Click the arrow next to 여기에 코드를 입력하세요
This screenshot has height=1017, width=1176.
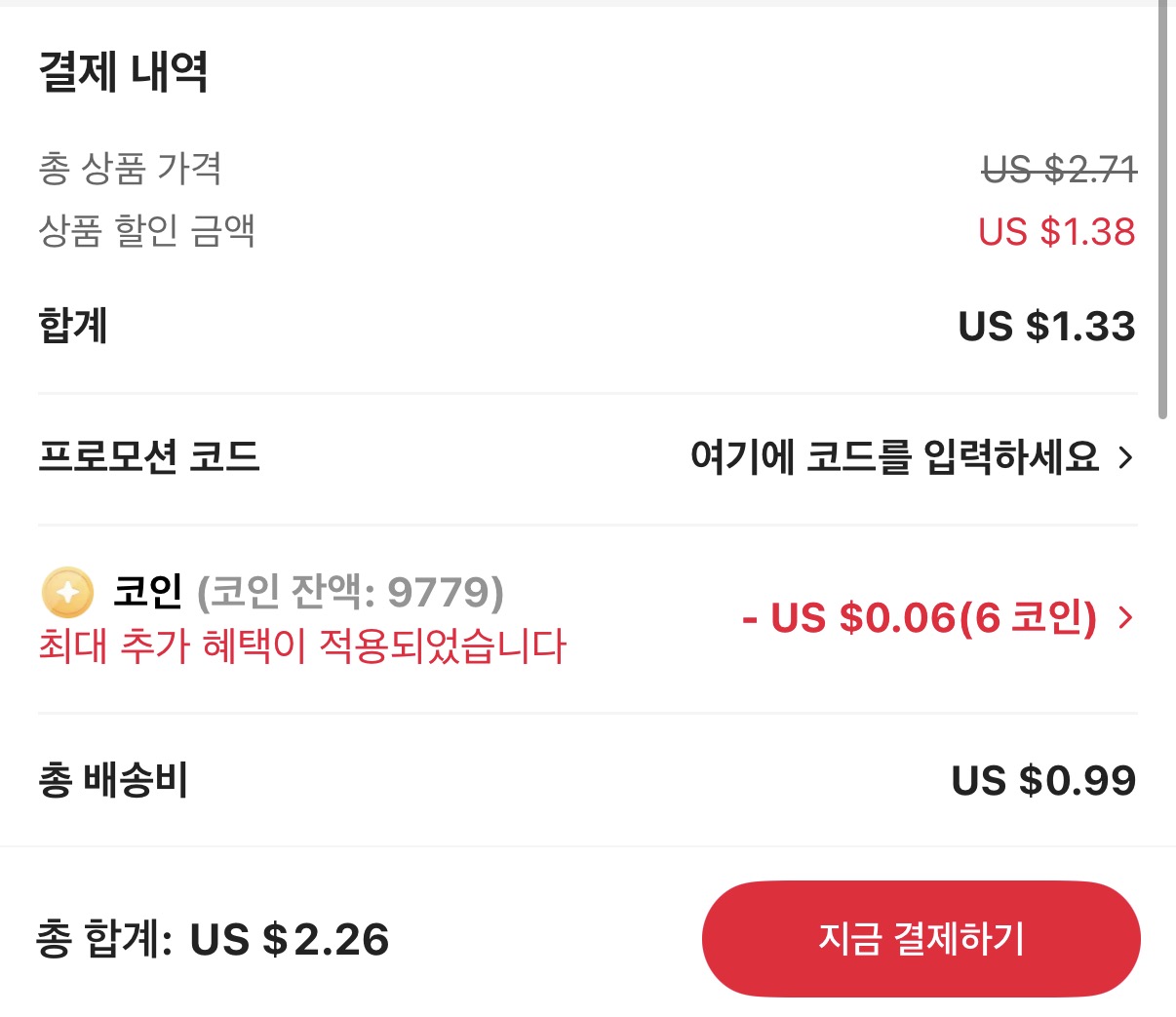point(1126,459)
